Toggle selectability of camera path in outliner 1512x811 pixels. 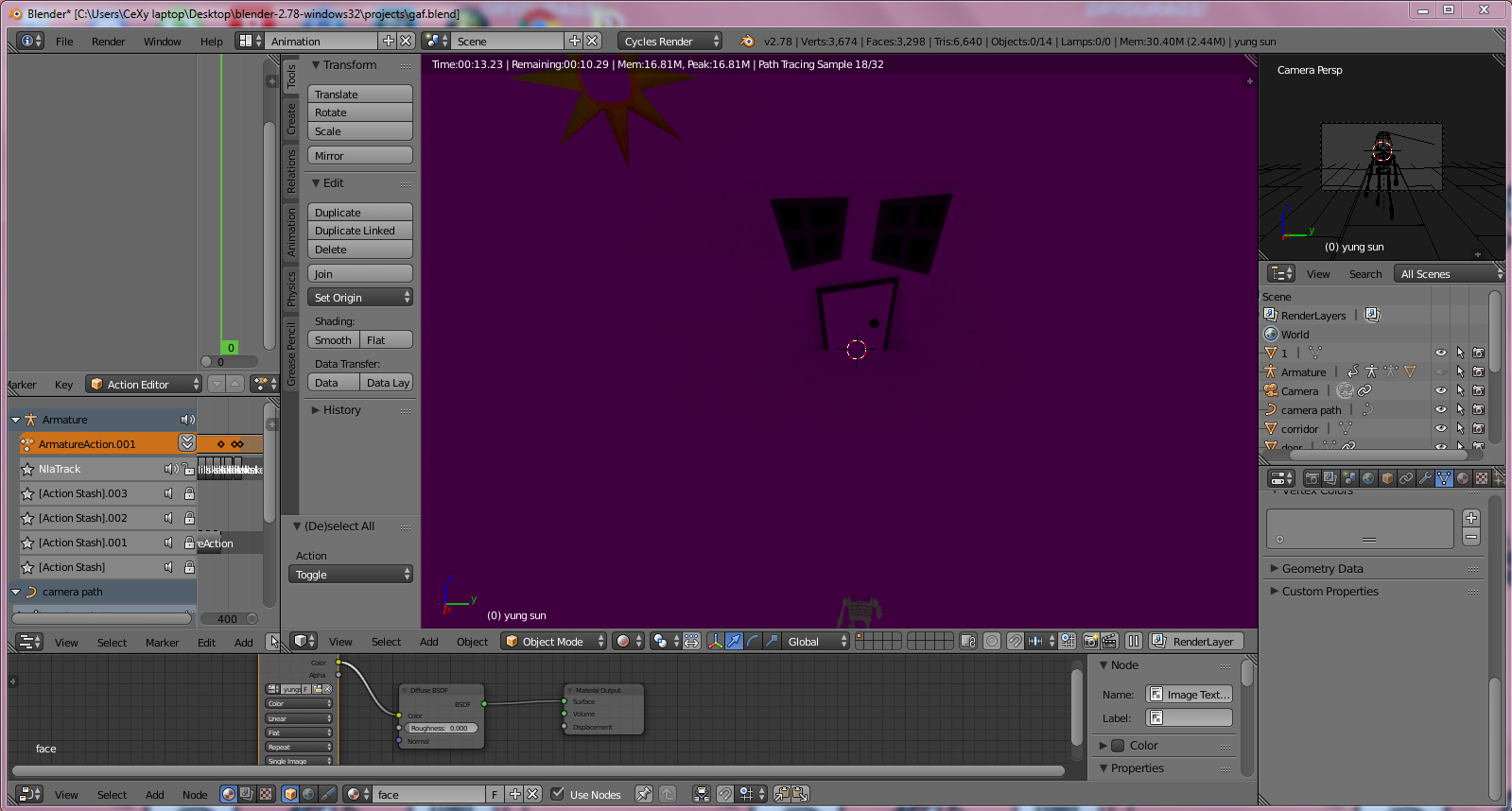(x=1460, y=409)
